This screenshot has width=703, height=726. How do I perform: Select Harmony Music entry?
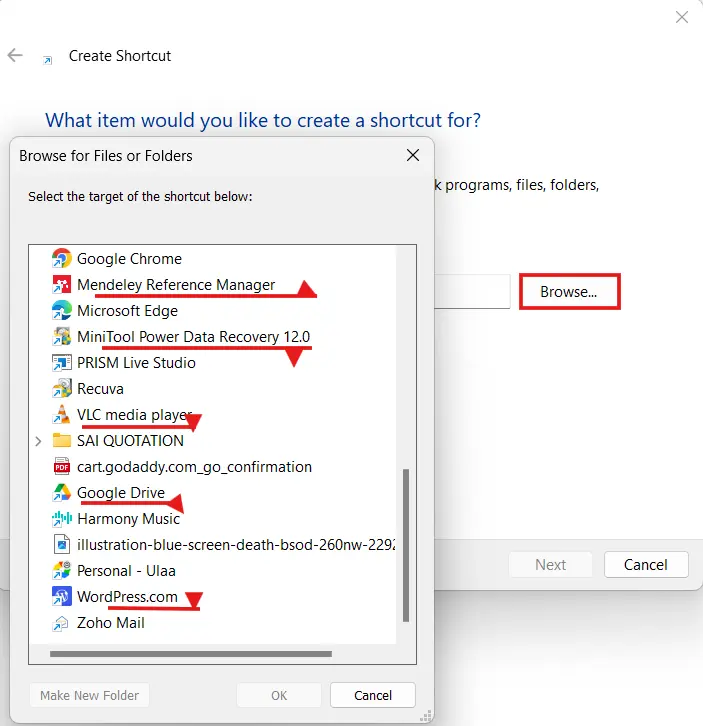(128, 519)
